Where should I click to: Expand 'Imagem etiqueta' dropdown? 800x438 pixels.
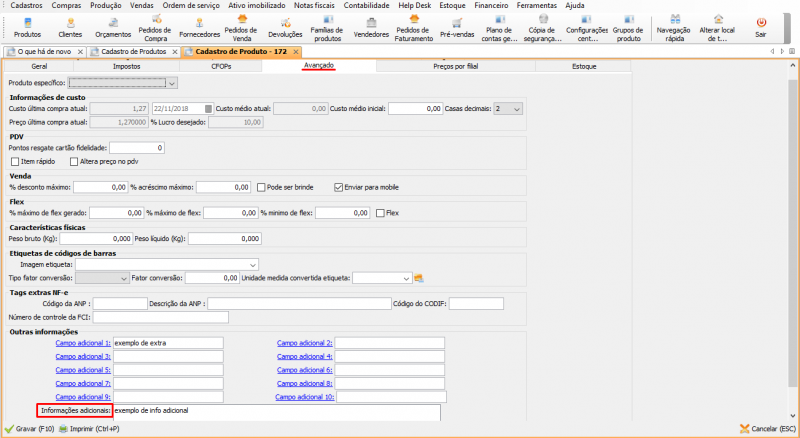click(x=253, y=265)
